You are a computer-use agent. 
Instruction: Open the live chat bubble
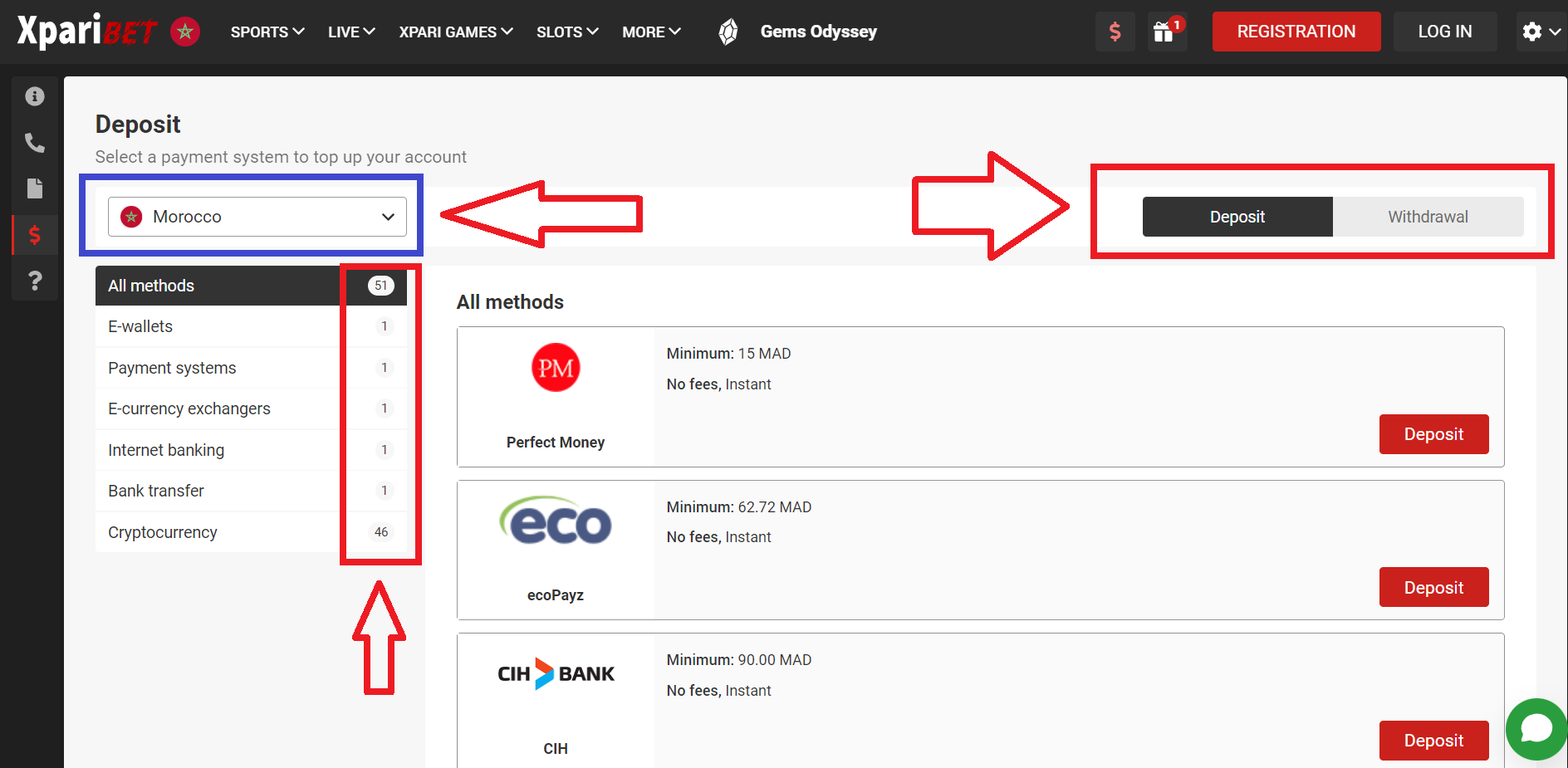[1536, 729]
